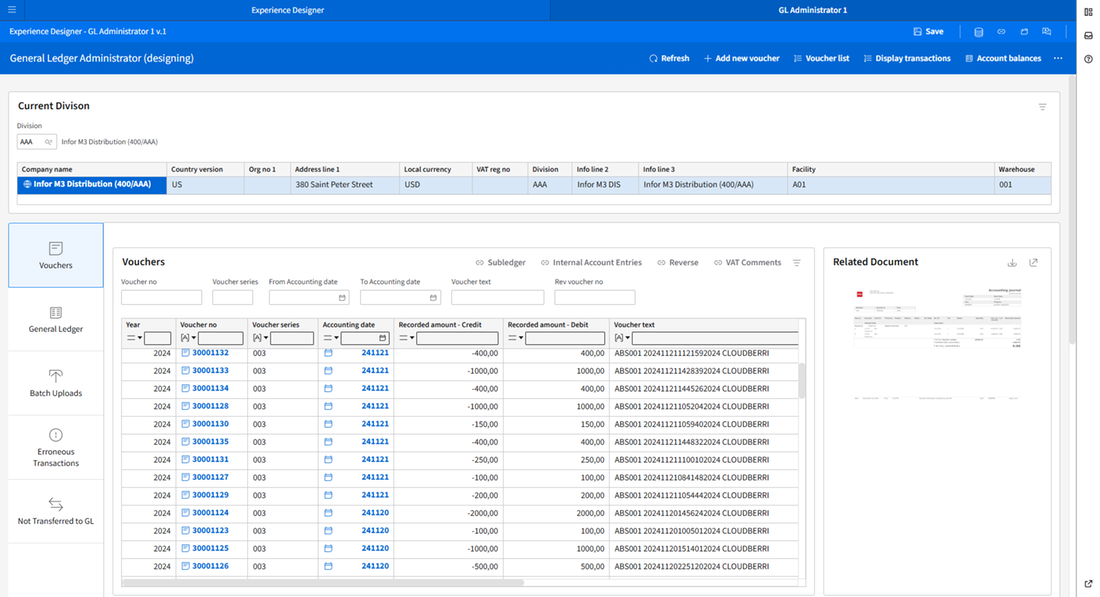The height and width of the screenshot is (597, 1100).
Task: Click the Subledger action link
Action: tap(501, 262)
